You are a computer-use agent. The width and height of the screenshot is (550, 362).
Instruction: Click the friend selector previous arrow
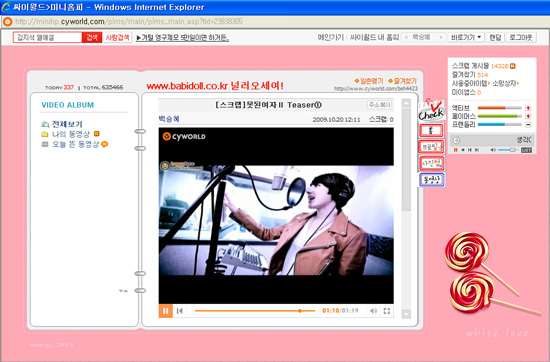(x=407, y=37)
